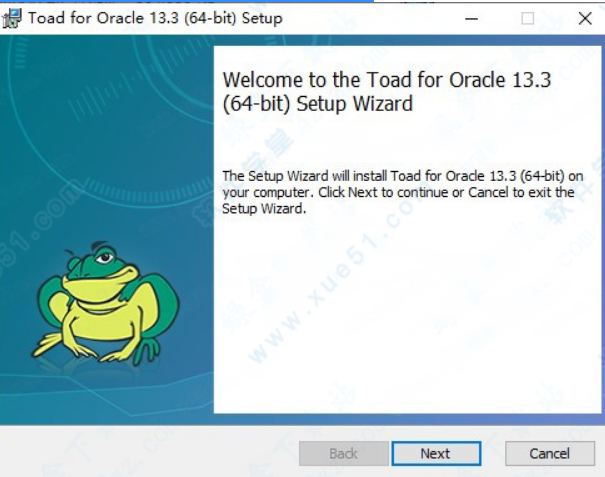605x477 pixels.
Task: Click the Next button
Action: [436, 453]
